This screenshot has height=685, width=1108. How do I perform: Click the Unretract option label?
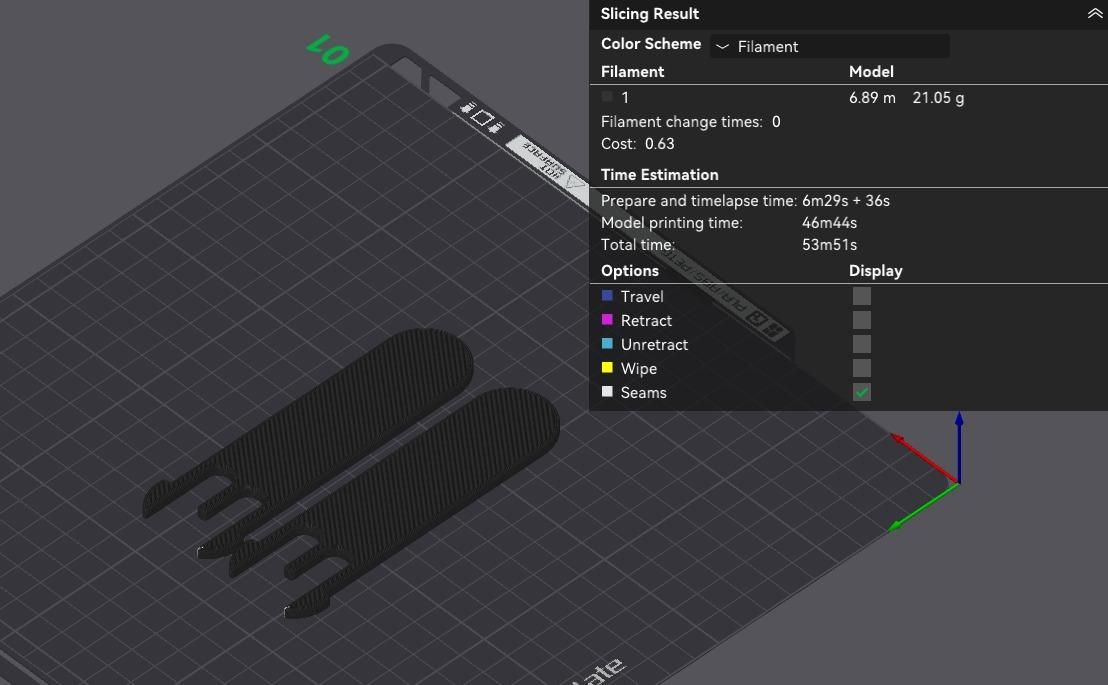pyautogui.click(x=654, y=344)
